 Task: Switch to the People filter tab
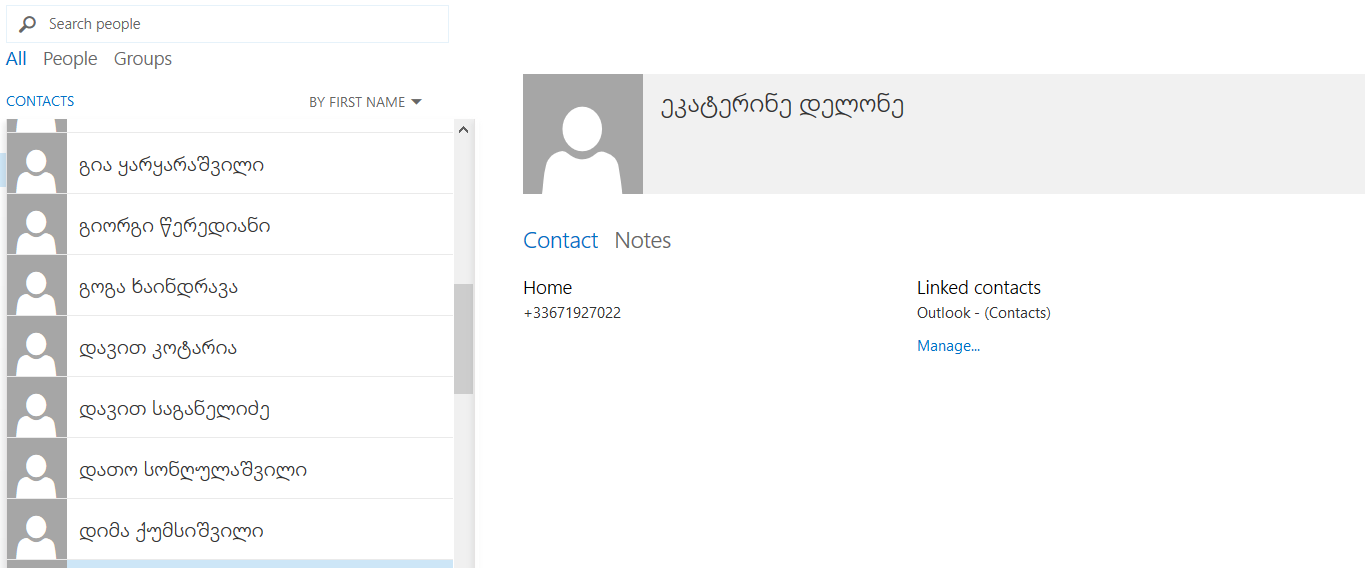click(70, 59)
